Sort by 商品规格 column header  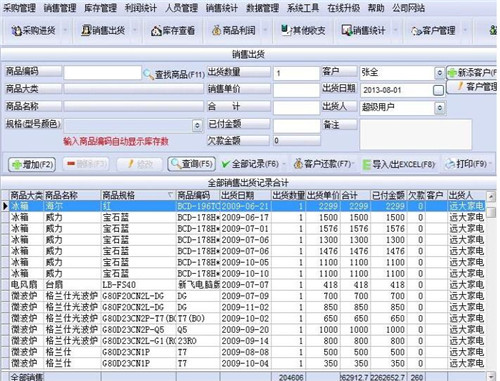click(x=138, y=195)
